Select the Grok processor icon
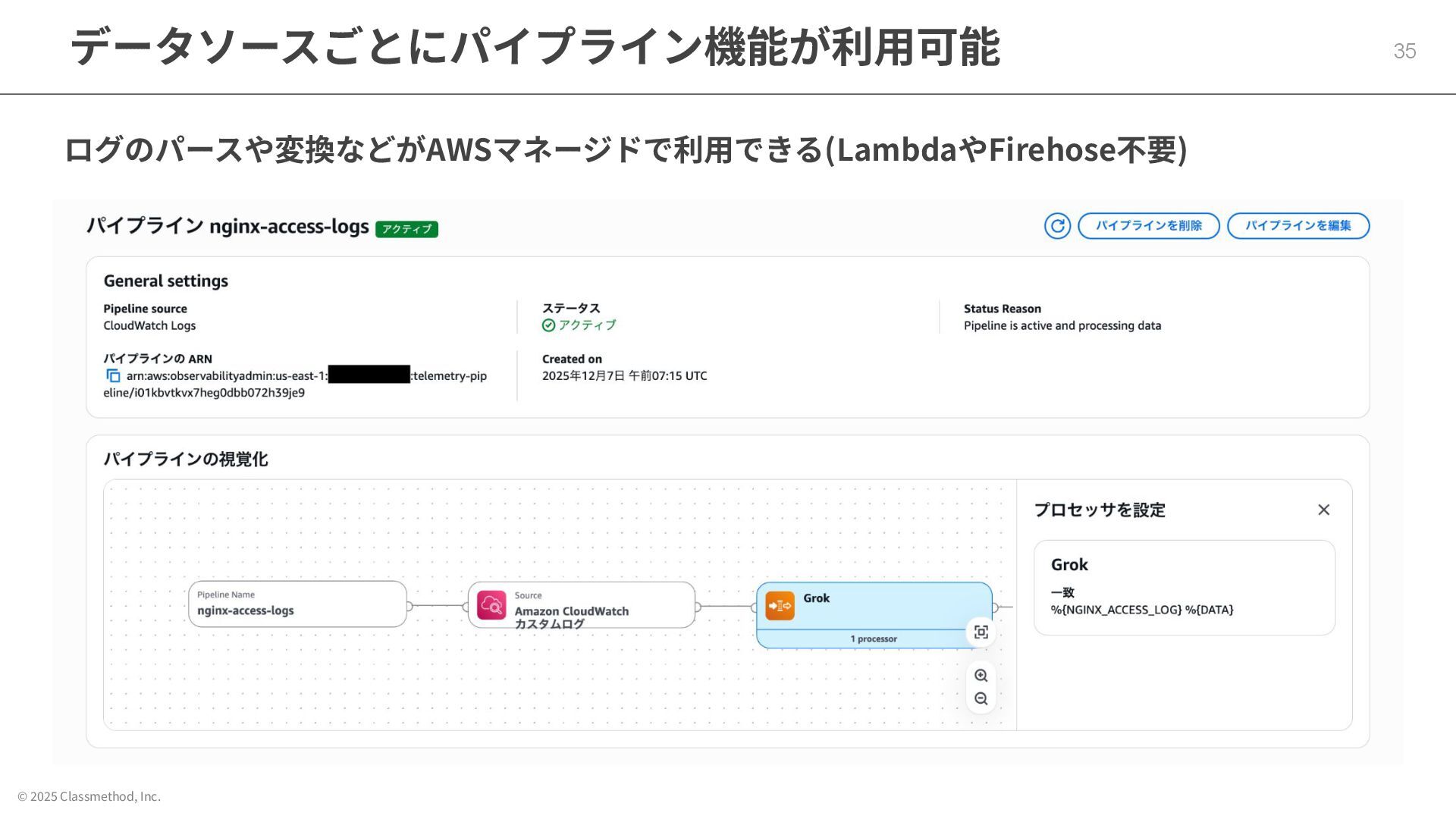The image size is (1456, 819). (x=780, y=606)
